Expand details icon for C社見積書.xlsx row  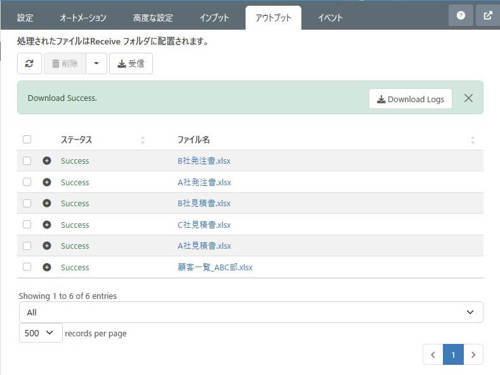point(47,225)
